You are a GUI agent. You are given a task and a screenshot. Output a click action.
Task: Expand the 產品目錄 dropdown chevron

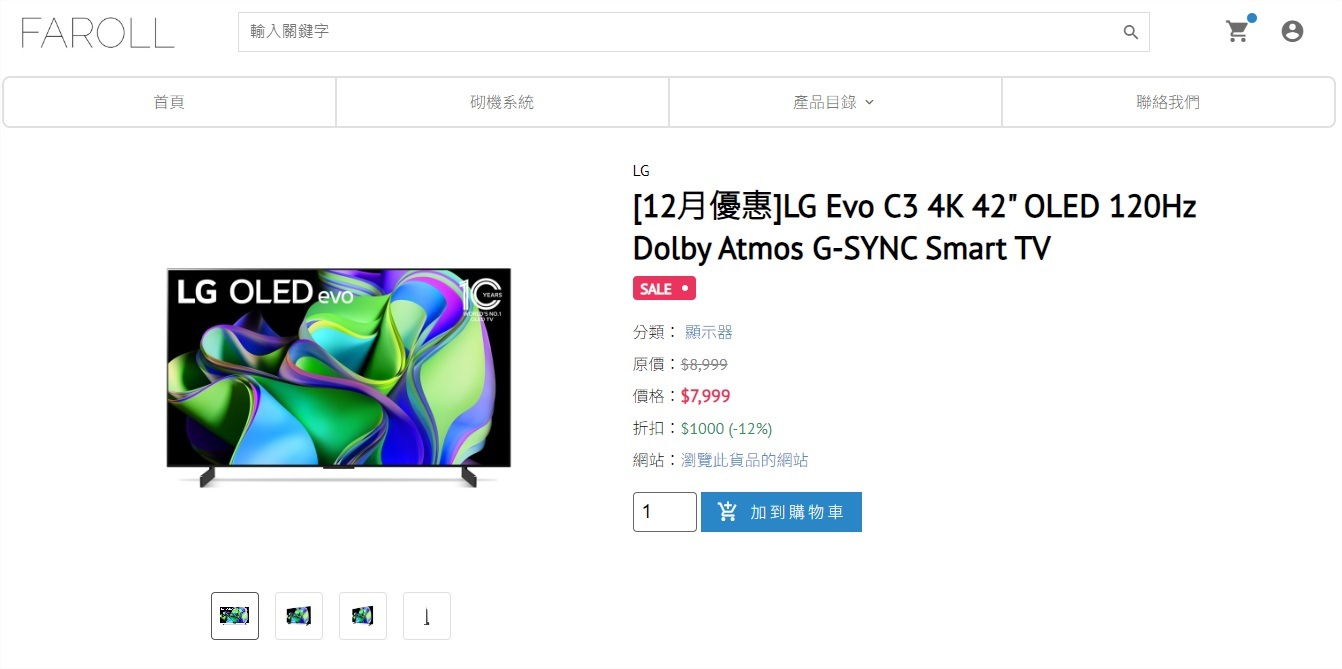point(869,102)
